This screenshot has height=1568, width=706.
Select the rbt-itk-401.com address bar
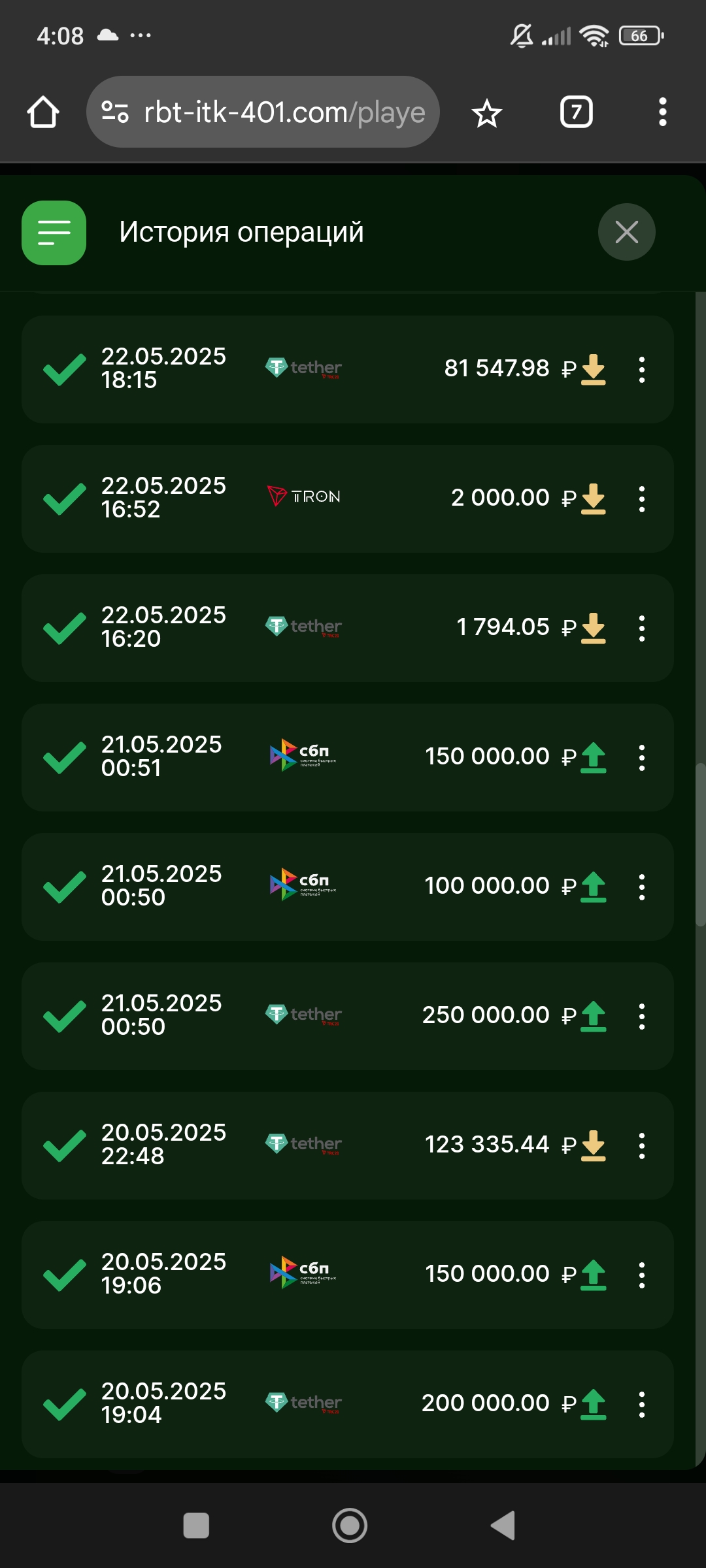[x=284, y=112]
